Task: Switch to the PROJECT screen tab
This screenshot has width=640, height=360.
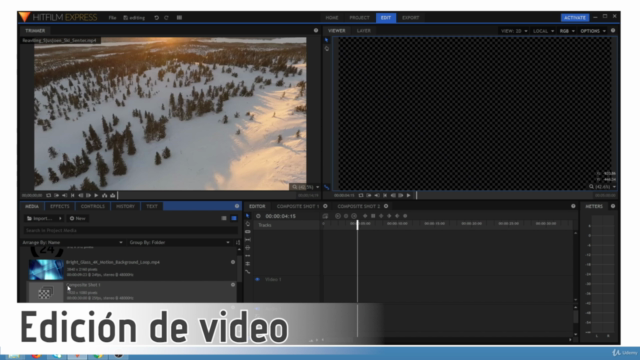Action: [x=359, y=18]
